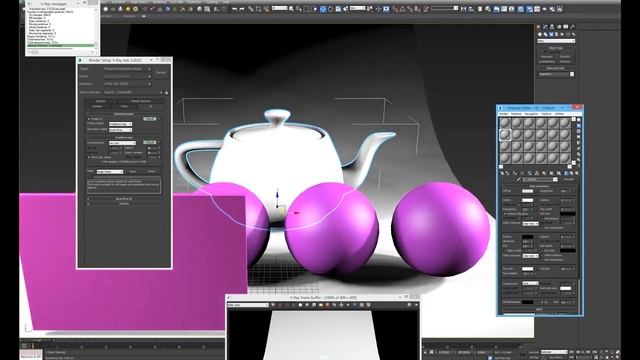Image resolution: width=640 pixels, height=360 pixels.
Task: Click object color swatch in Name and Color
Action: click(x=572, y=74)
